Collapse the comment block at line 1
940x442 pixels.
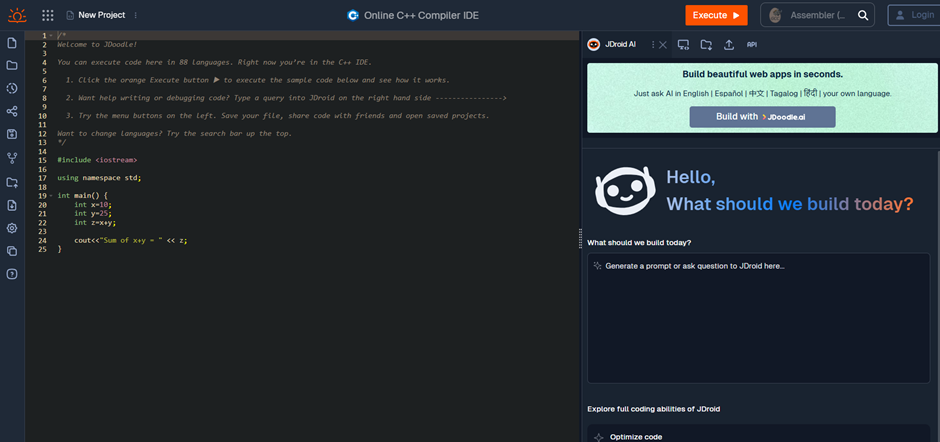[x=51, y=35]
